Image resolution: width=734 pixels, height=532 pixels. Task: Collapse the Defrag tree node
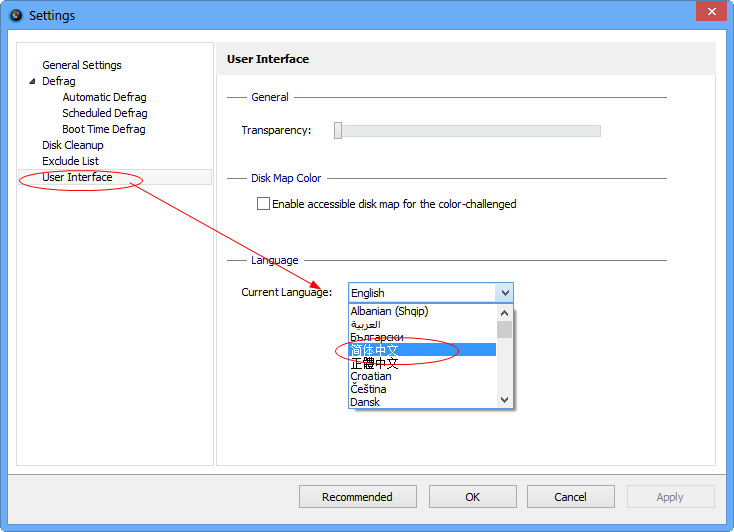tap(32, 81)
